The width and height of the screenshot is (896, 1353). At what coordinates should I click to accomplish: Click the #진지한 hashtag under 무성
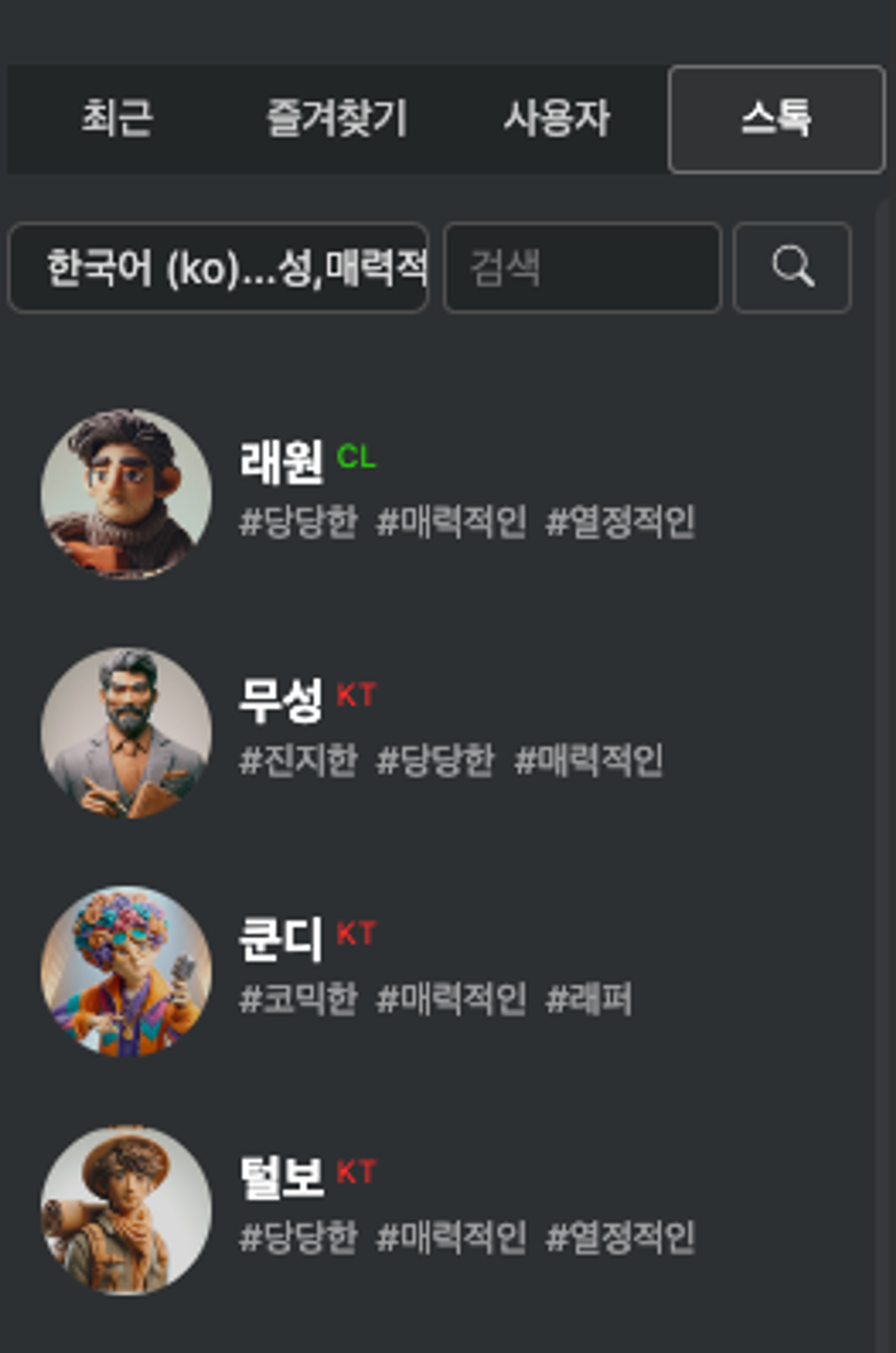(299, 760)
